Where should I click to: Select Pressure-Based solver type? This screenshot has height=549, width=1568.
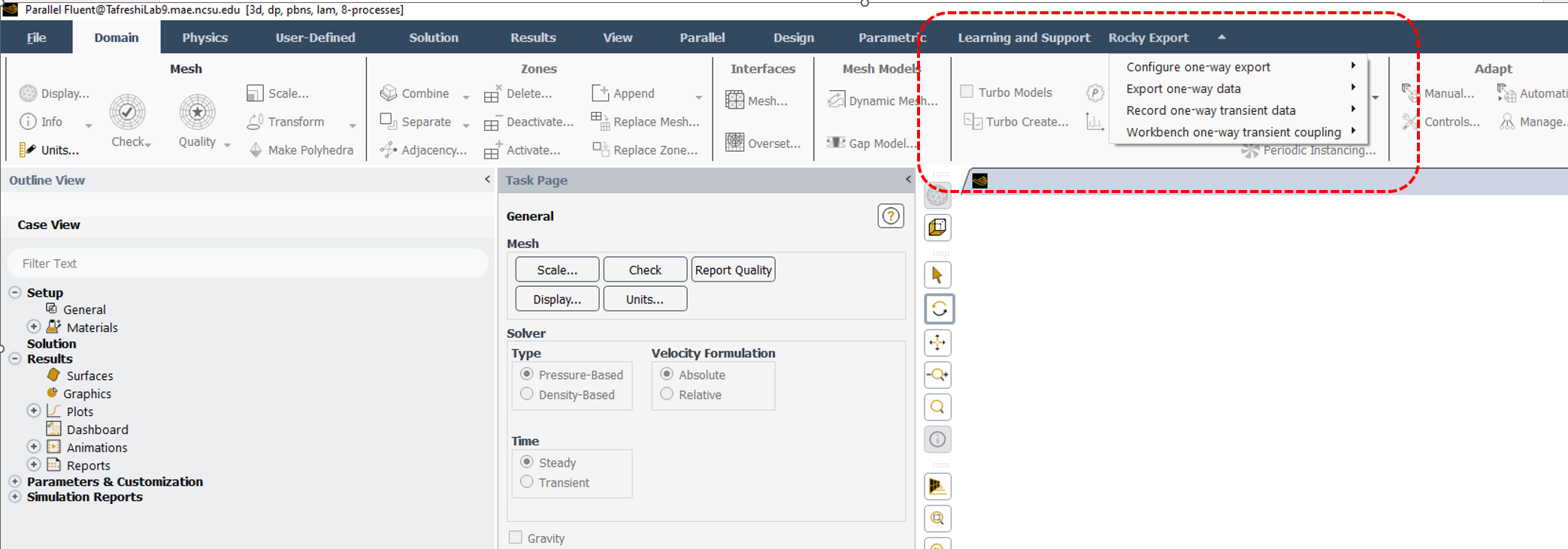pyautogui.click(x=527, y=374)
